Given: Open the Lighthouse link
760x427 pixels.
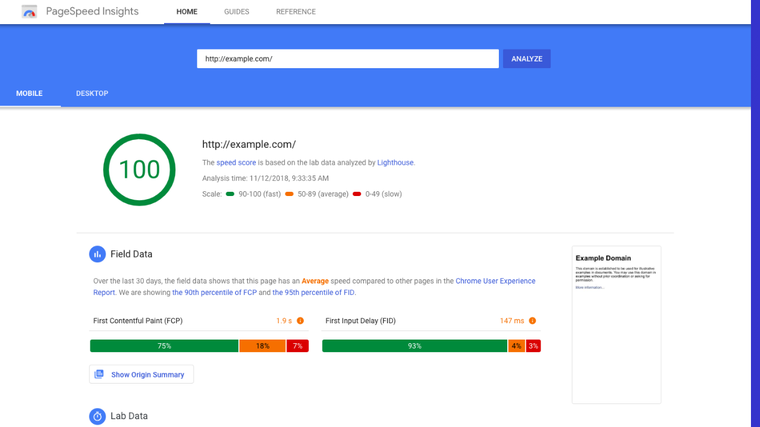Looking at the screenshot, I should pos(395,162).
